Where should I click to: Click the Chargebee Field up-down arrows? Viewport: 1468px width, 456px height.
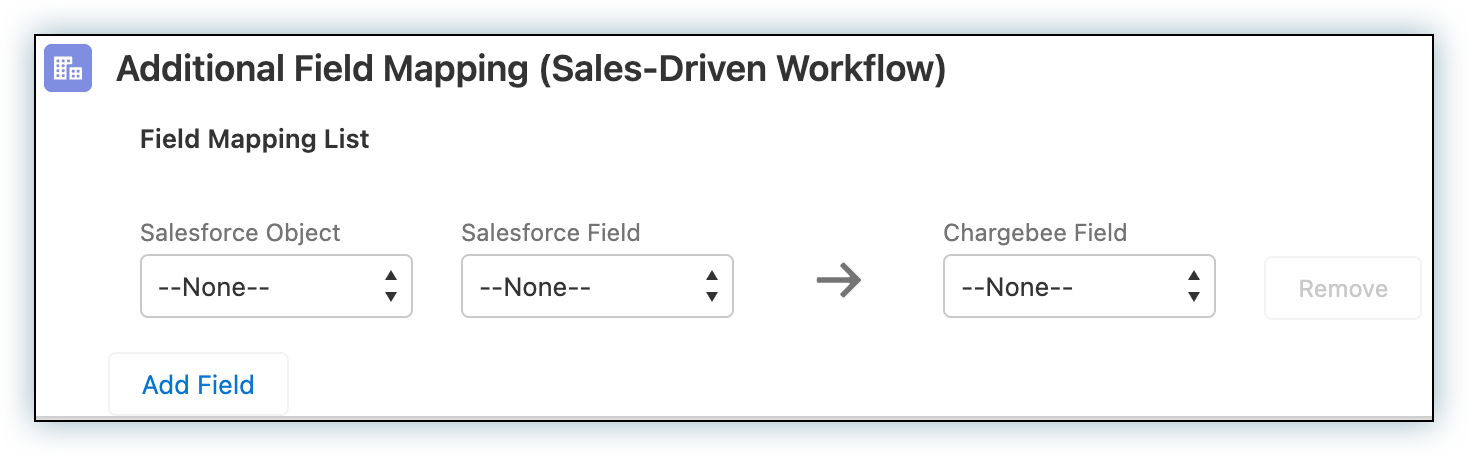point(1194,286)
